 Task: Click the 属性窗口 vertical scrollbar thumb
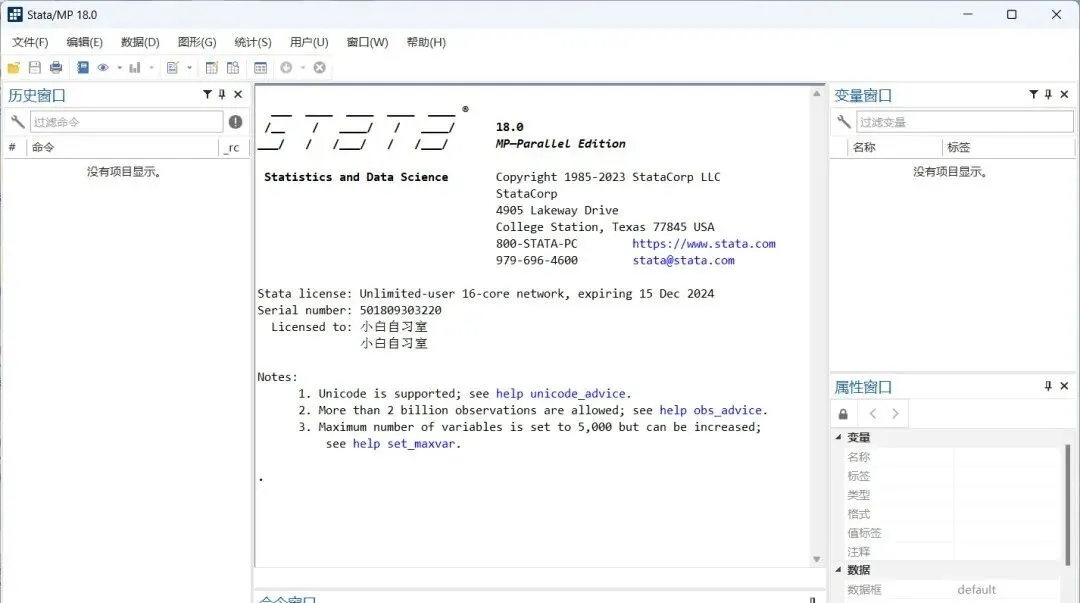(1068, 504)
